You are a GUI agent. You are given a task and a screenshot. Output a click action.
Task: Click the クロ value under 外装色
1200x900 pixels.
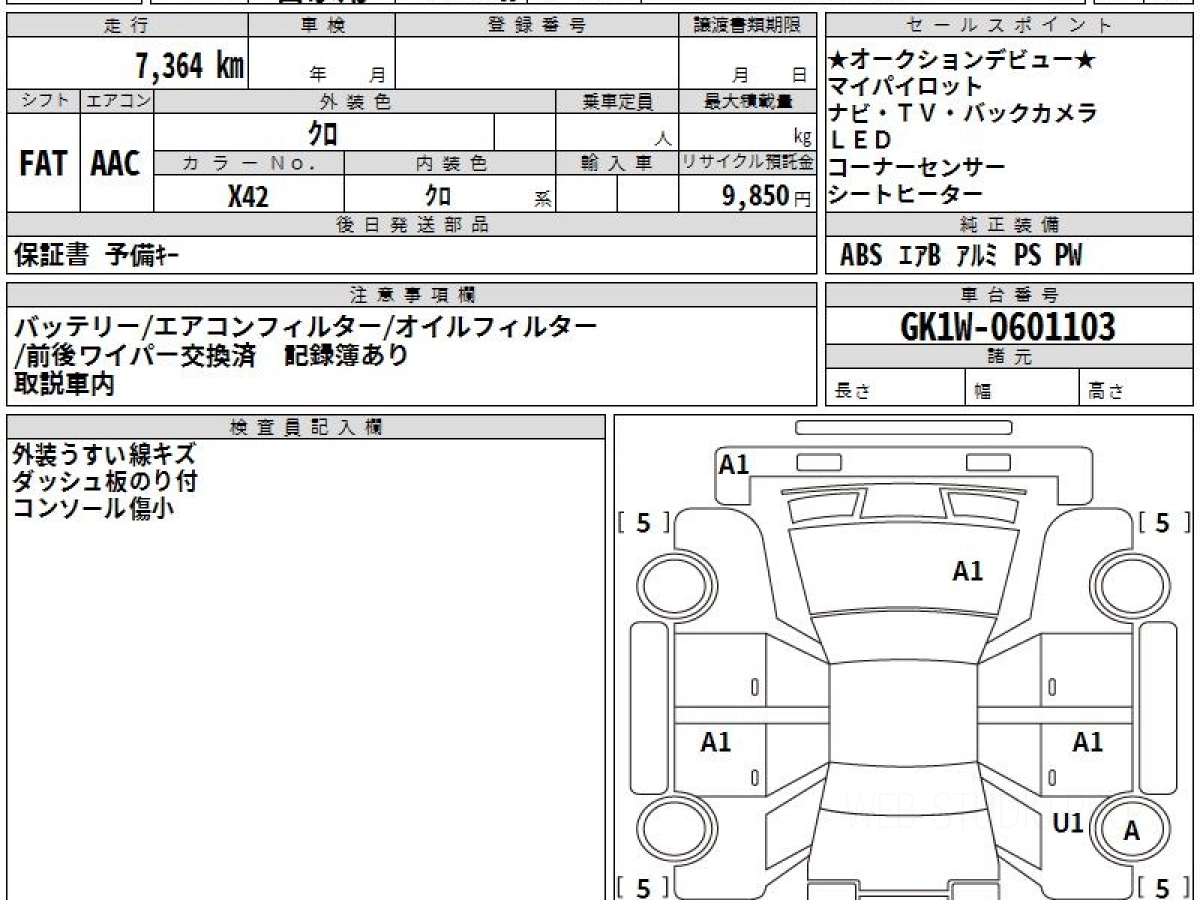click(x=323, y=133)
